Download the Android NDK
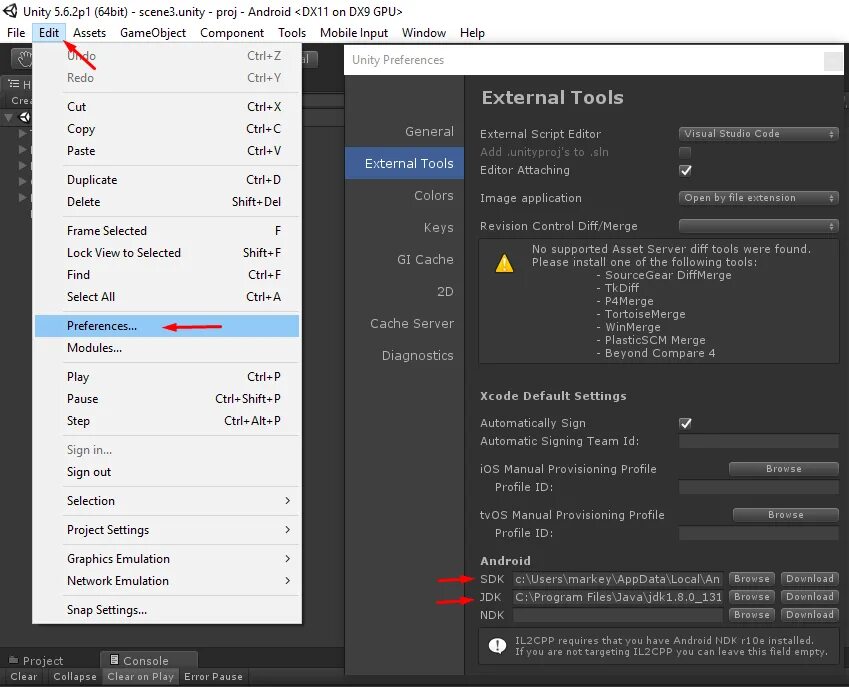This screenshot has height=687, width=849. [x=810, y=614]
